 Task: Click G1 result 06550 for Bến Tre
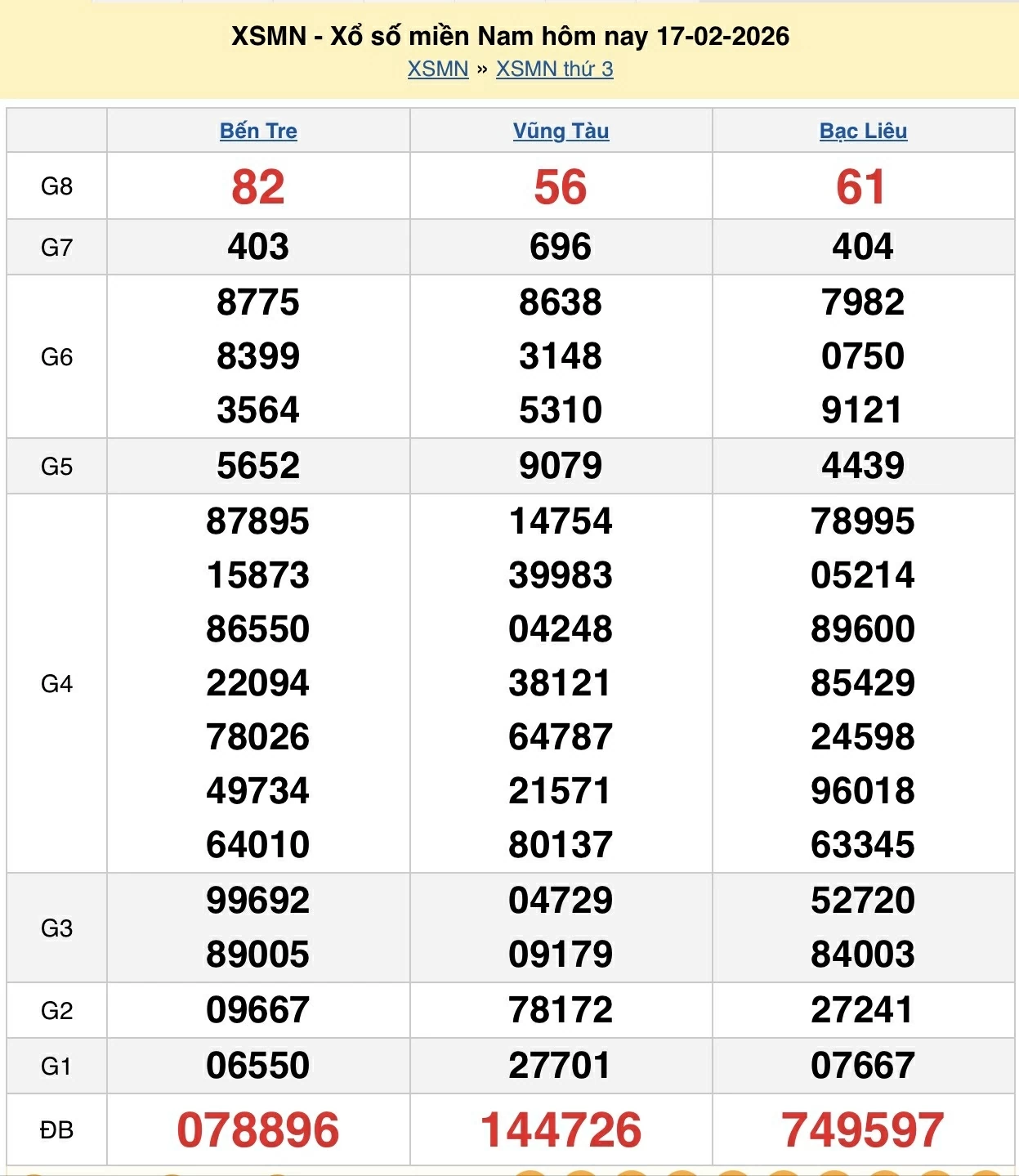pyautogui.click(x=258, y=1066)
